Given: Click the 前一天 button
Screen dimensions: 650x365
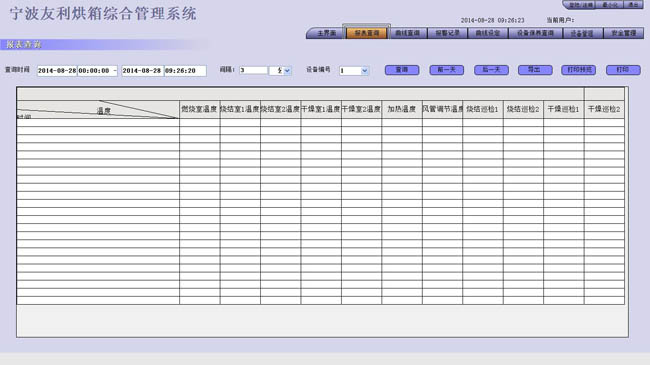Looking at the screenshot, I should pos(446,70).
